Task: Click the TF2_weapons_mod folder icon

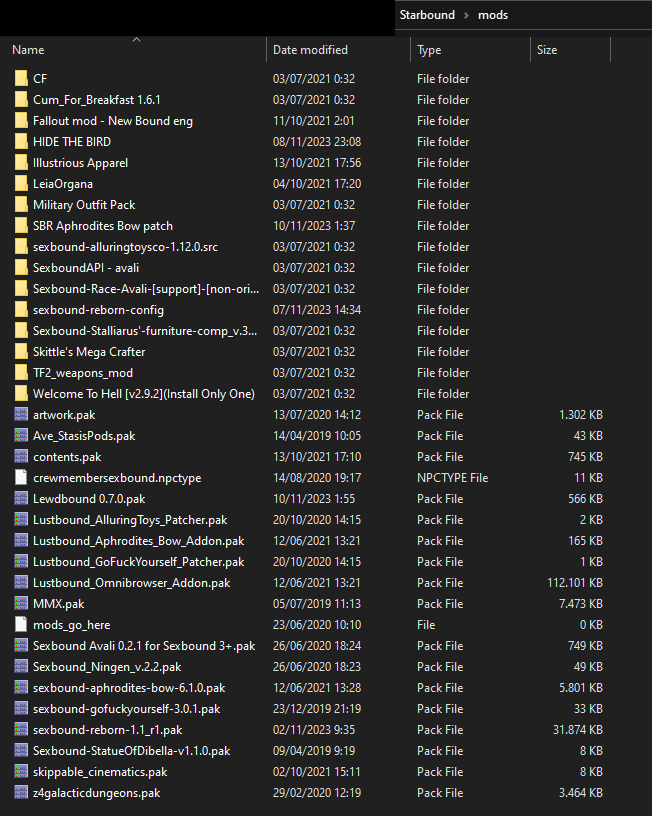Action: [21, 373]
